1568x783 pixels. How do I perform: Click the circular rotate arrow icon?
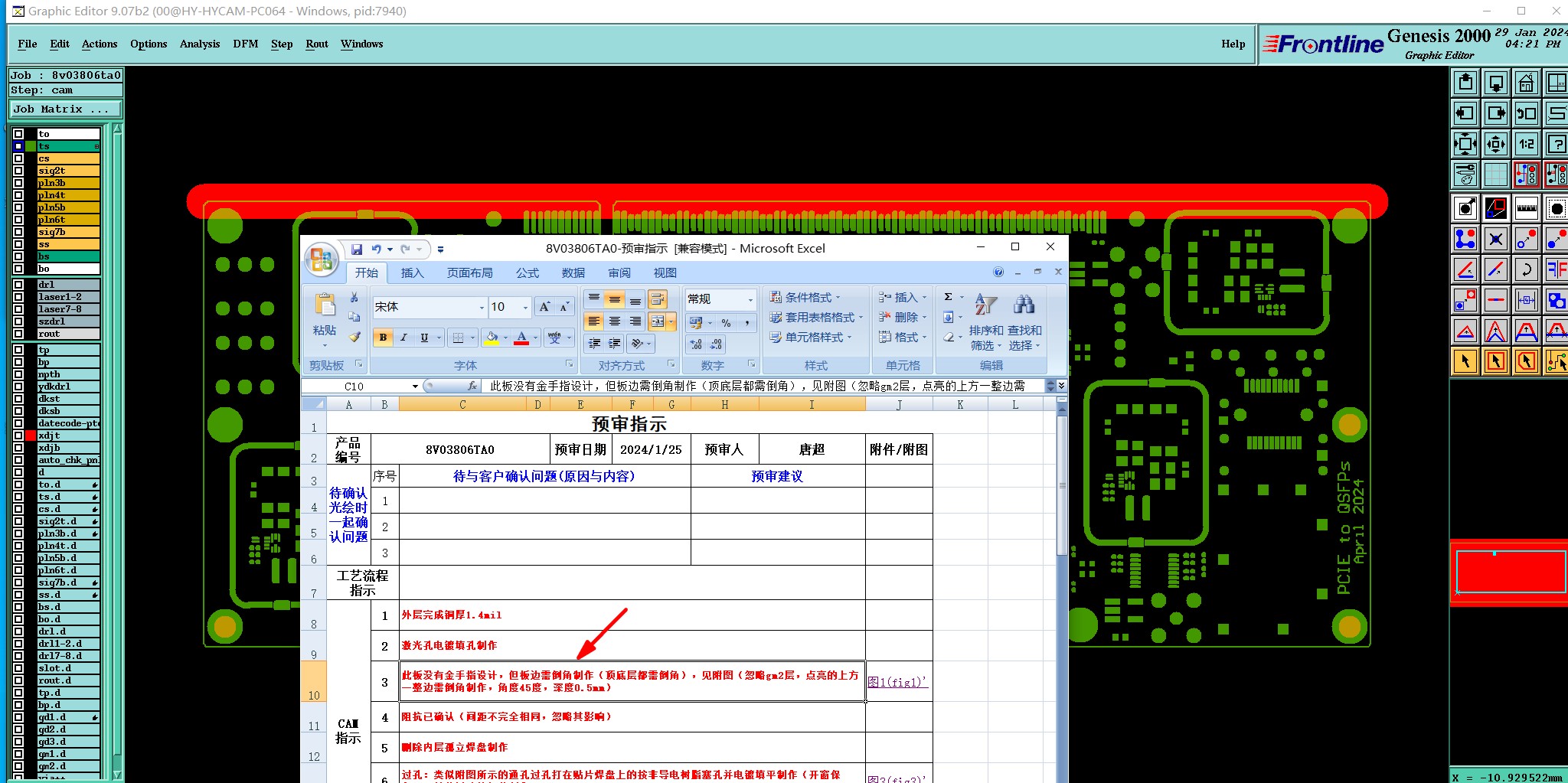[1526, 269]
